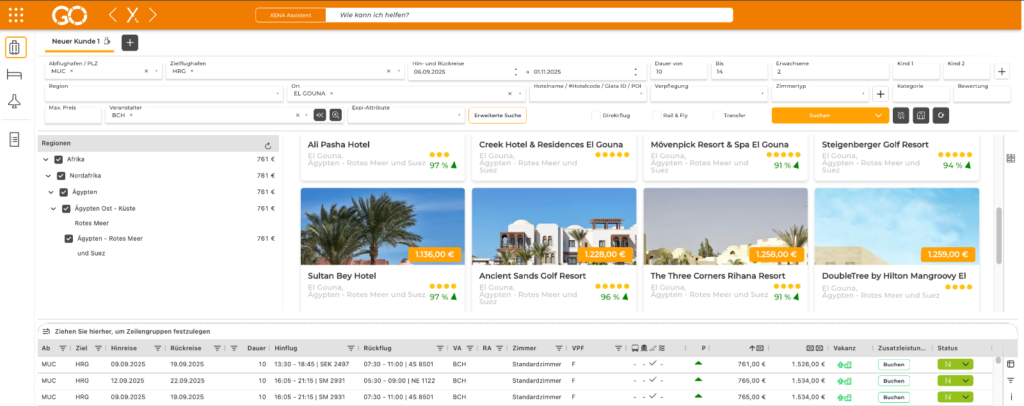1024x406 pixels.
Task: Expand the Zimmertyp dropdown
Action: [x=815, y=94]
